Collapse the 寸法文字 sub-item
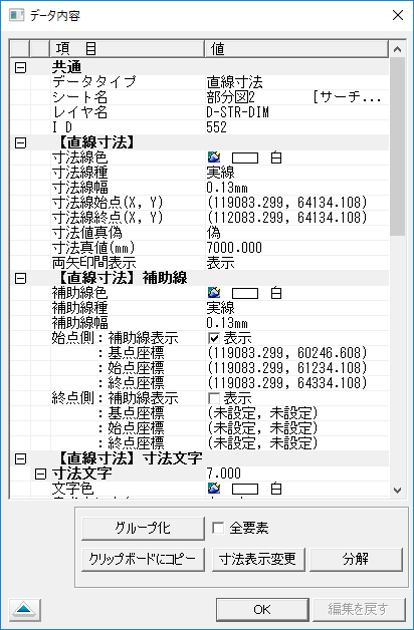Viewport: 414px width, 630px height. point(40,474)
